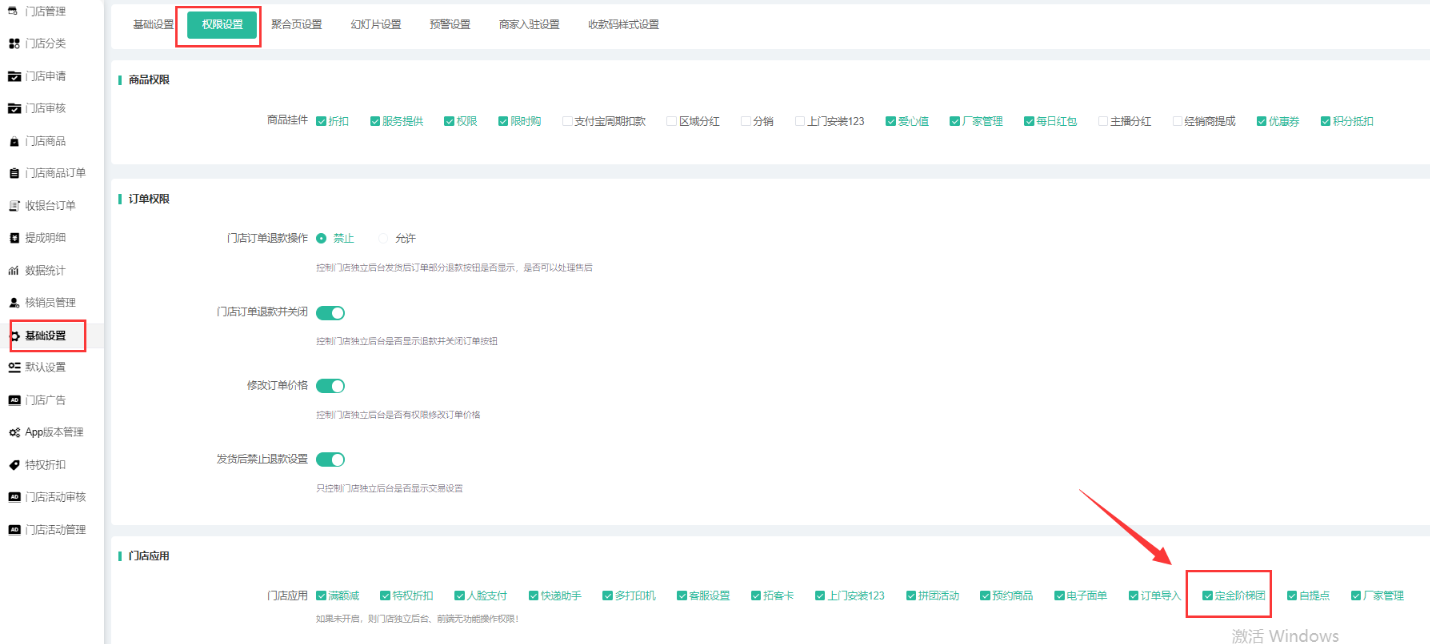This screenshot has height=644, width=1430.
Task: Click the 特权折扣 tag icon in sidebar
Action: pyautogui.click(x=14, y=465)
